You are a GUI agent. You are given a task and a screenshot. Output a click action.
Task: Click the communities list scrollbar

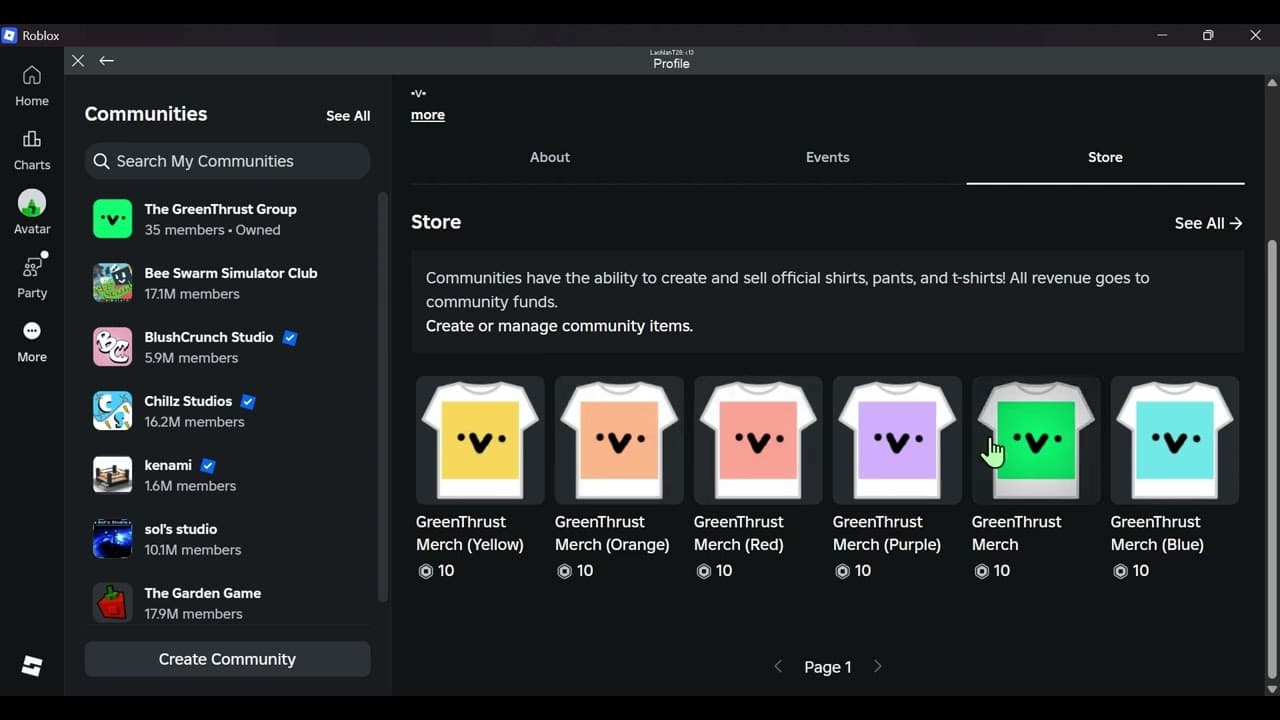[x=382, y=397]
